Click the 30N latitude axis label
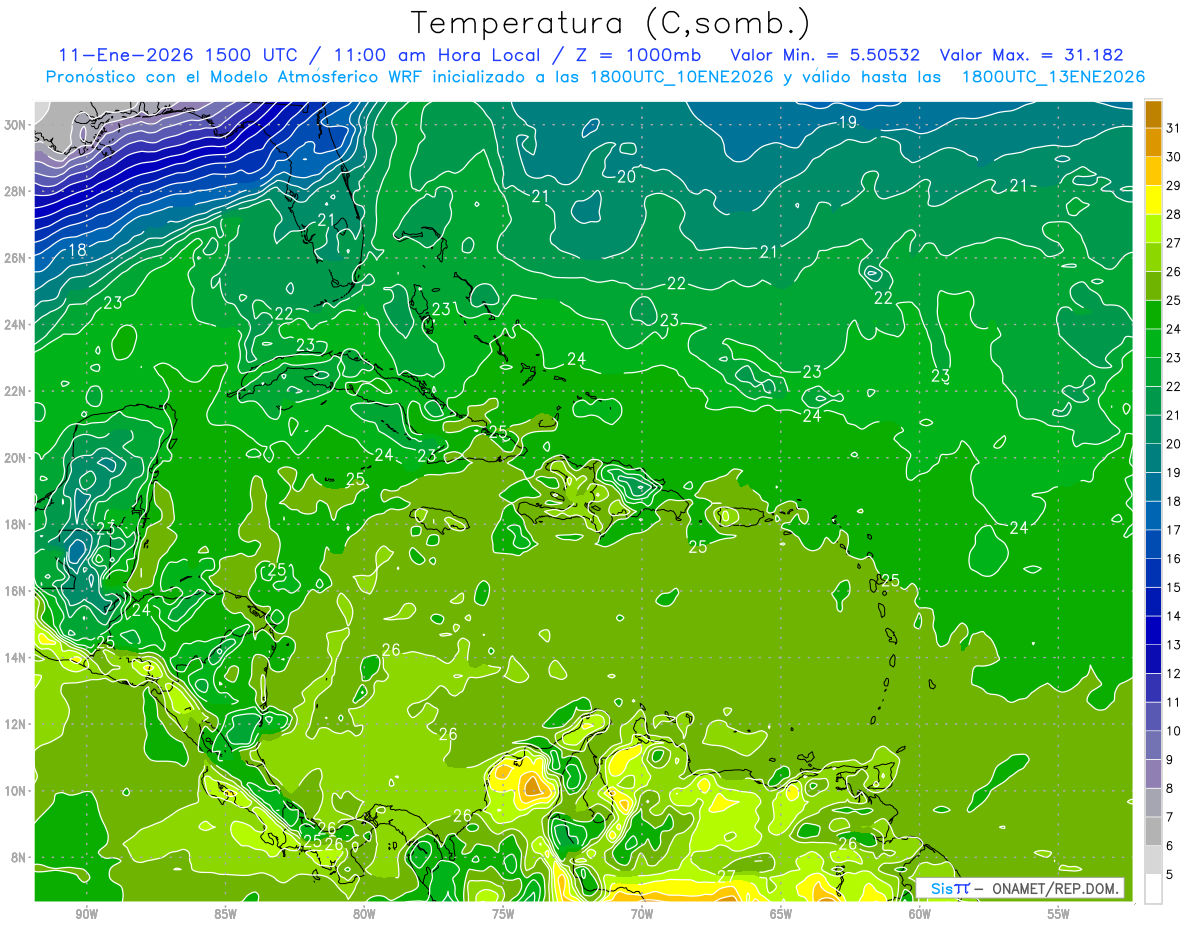Screen dimensions: 1200x927 [14, 125]
